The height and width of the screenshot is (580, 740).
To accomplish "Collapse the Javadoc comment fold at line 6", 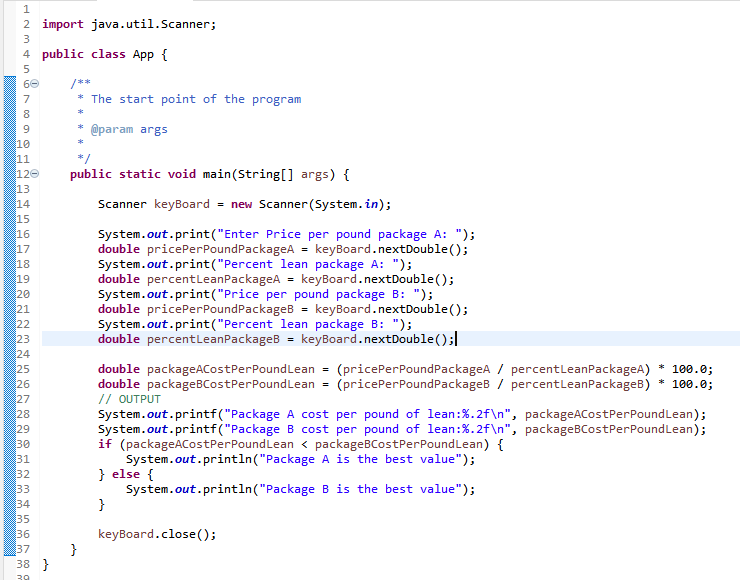I will 37,84.
